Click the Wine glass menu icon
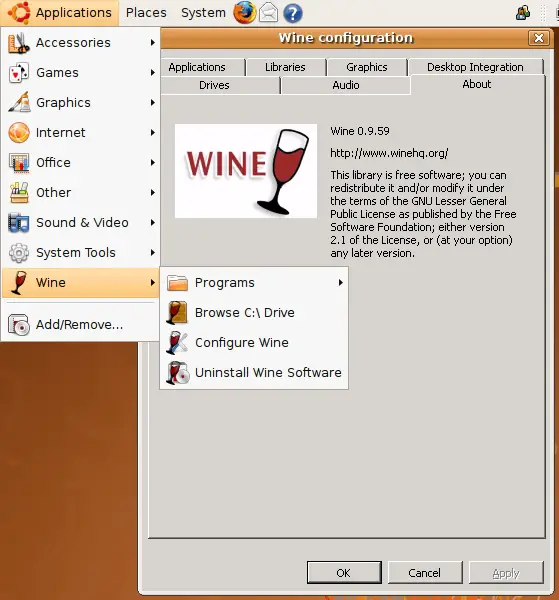Screen dimensions: 559x600 pyautogui.click(x=19, y=283)
